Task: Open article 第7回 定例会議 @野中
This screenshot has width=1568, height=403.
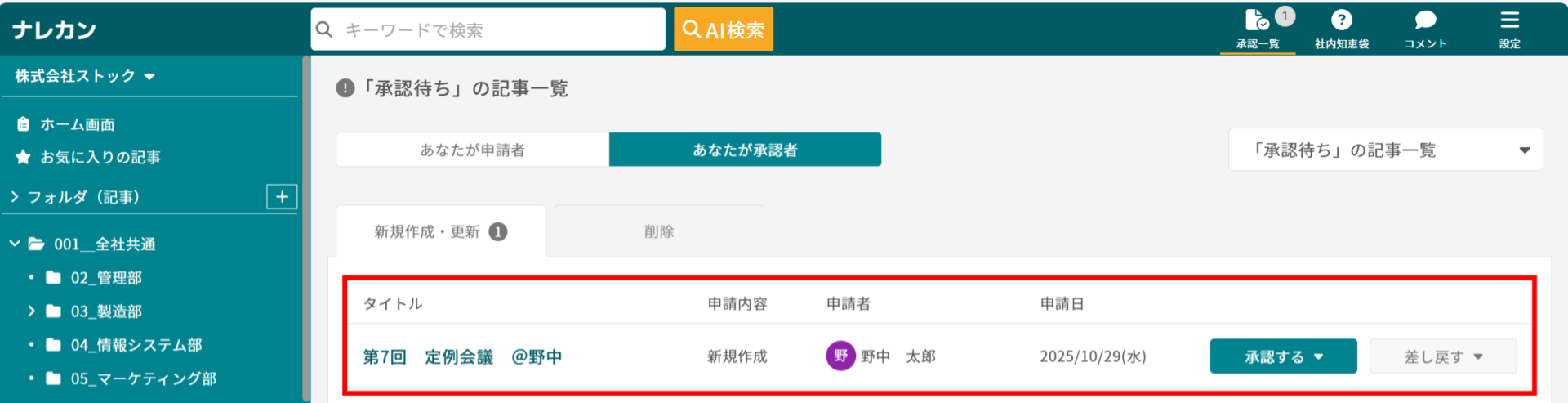Action: pos(462,356)
